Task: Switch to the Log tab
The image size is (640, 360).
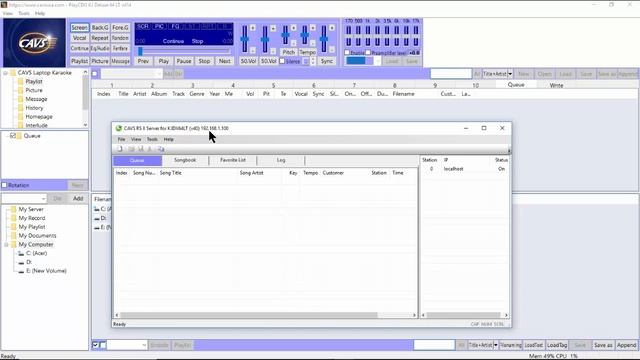Action: 281,160
